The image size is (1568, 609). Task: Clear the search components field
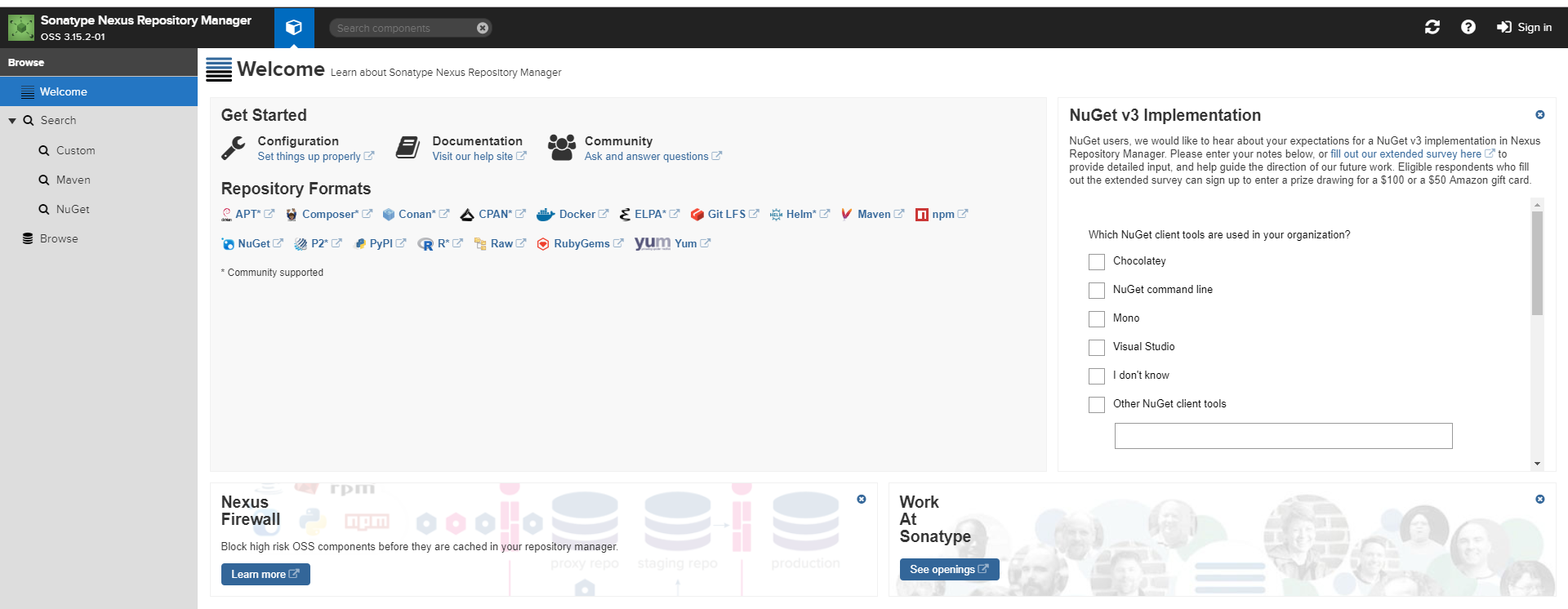coord(483,28)
